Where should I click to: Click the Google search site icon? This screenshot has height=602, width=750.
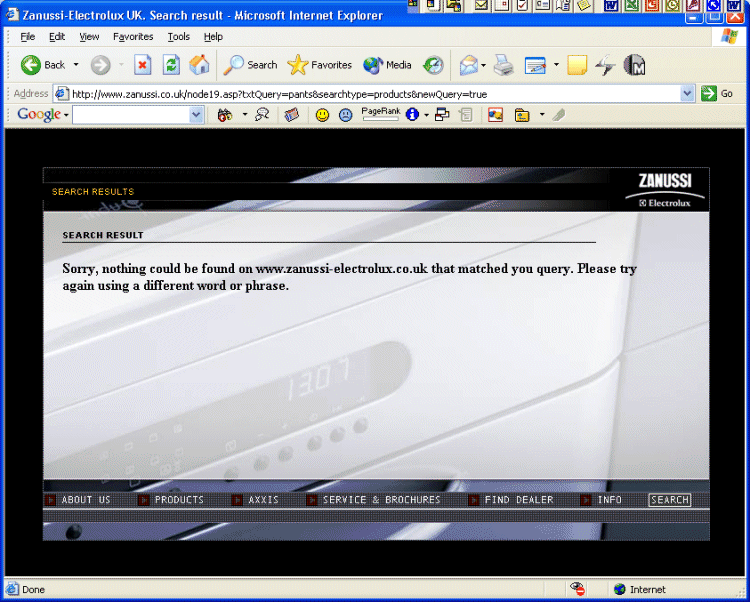[x=262, y=114]
